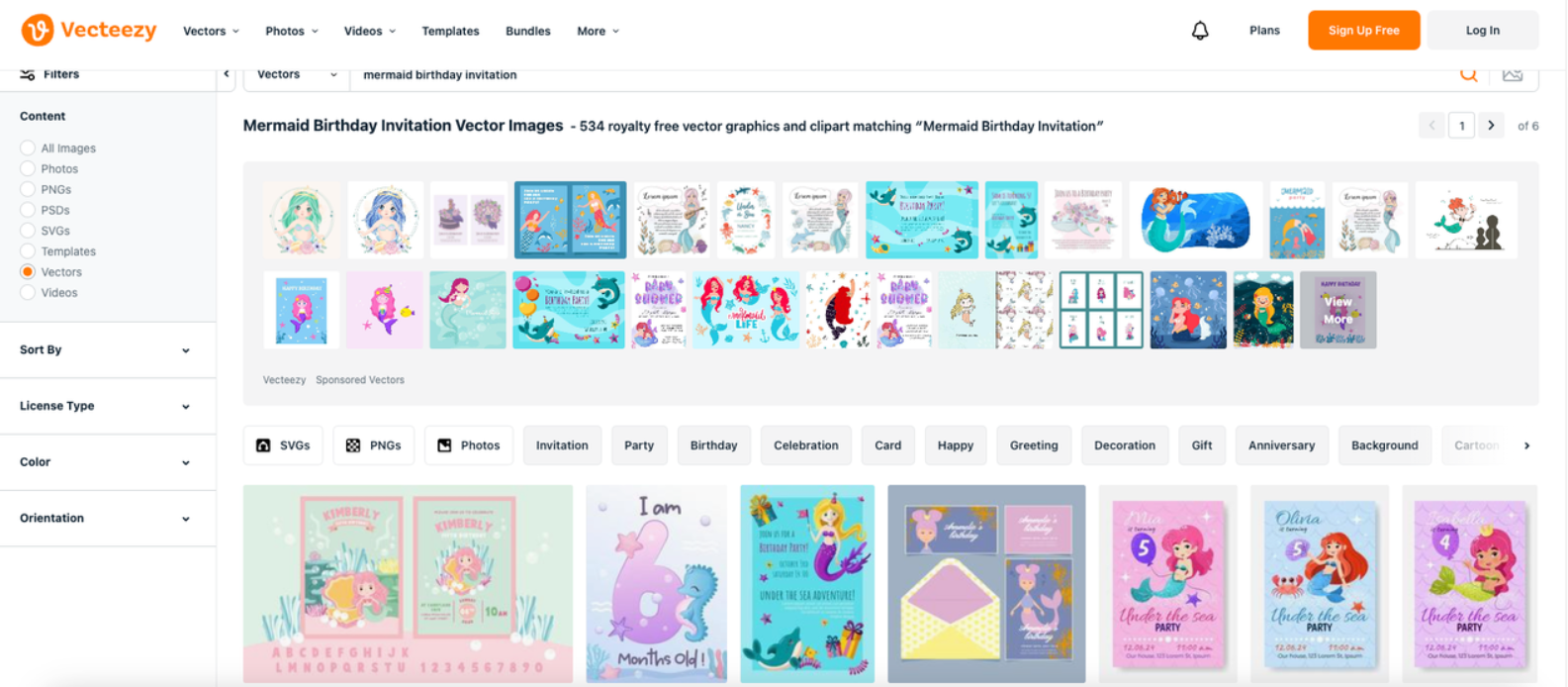This screenshot has height=687, width=1568.
Task: Open the Templates navigation item
Action: 450,32
